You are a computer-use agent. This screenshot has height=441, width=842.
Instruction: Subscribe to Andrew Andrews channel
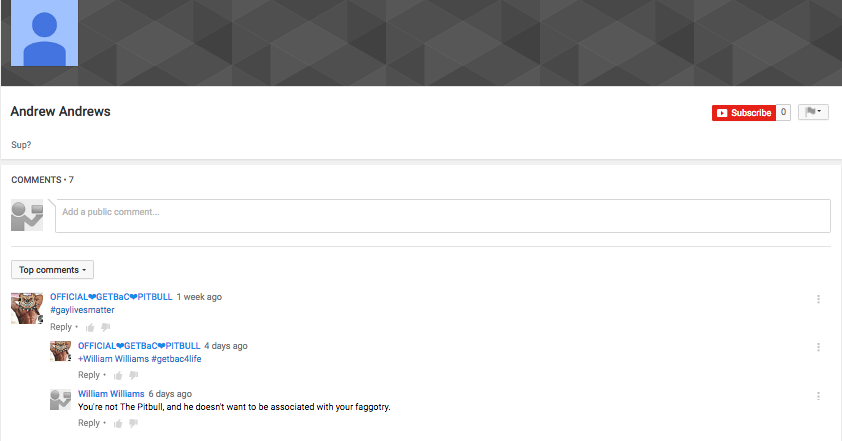pyautogui.click(x=744, y=113)
